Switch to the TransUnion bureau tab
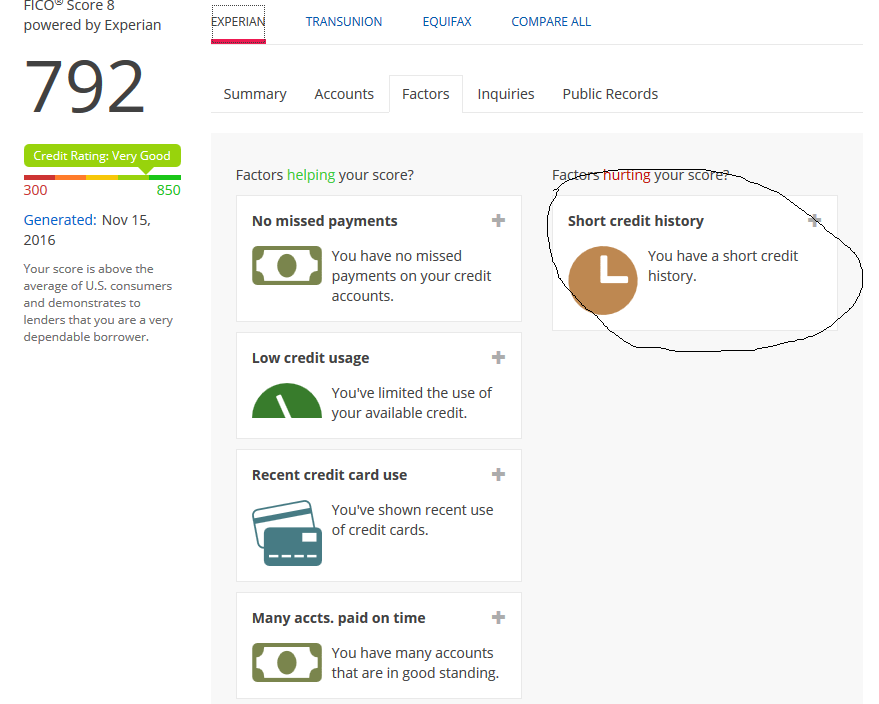The height and width of the screenshot is (704, 879). (343, 22)
